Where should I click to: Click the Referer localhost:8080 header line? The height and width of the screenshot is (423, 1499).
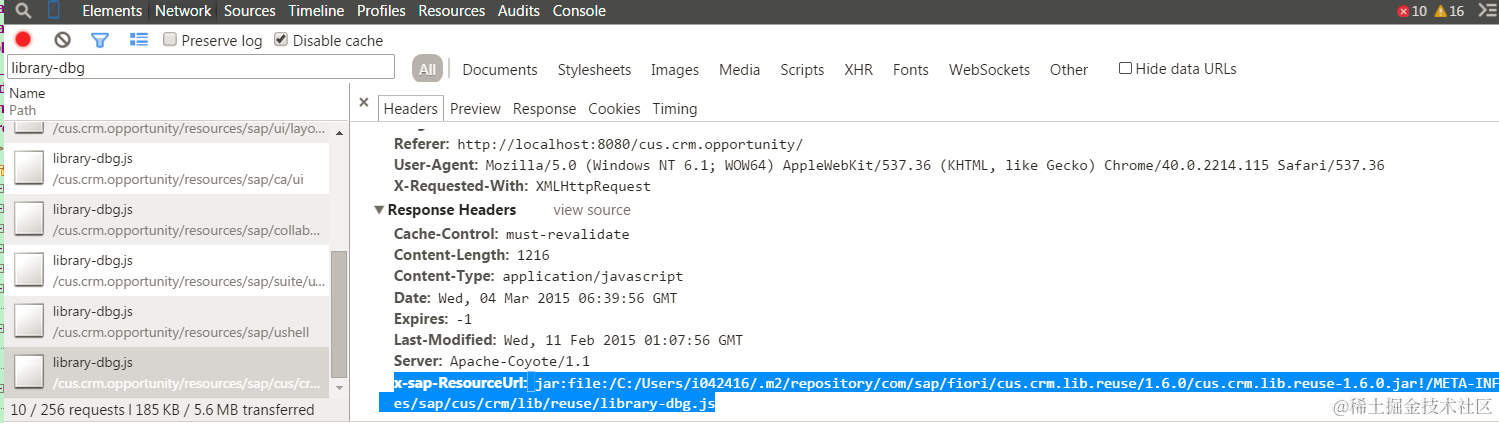598,144
